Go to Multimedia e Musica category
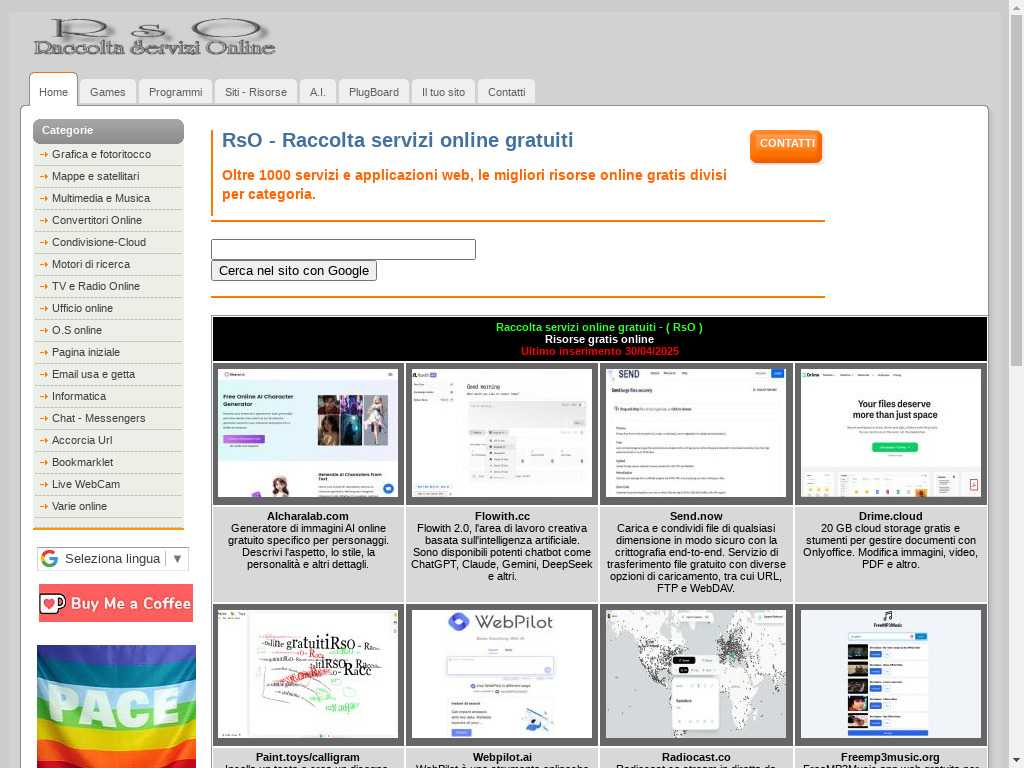This screenshot has width=1024, height=768. pos(108,198)
